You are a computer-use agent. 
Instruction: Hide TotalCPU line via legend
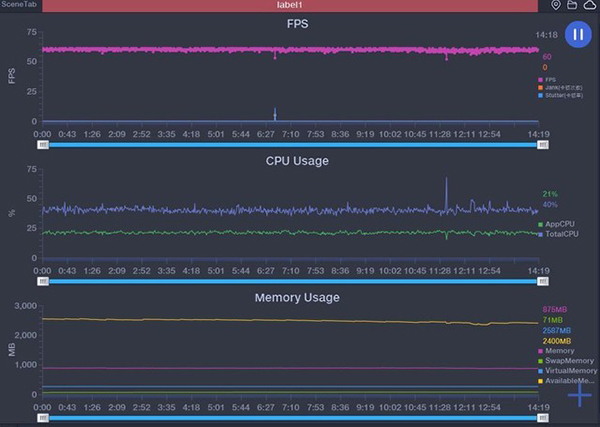coord(561,233)
